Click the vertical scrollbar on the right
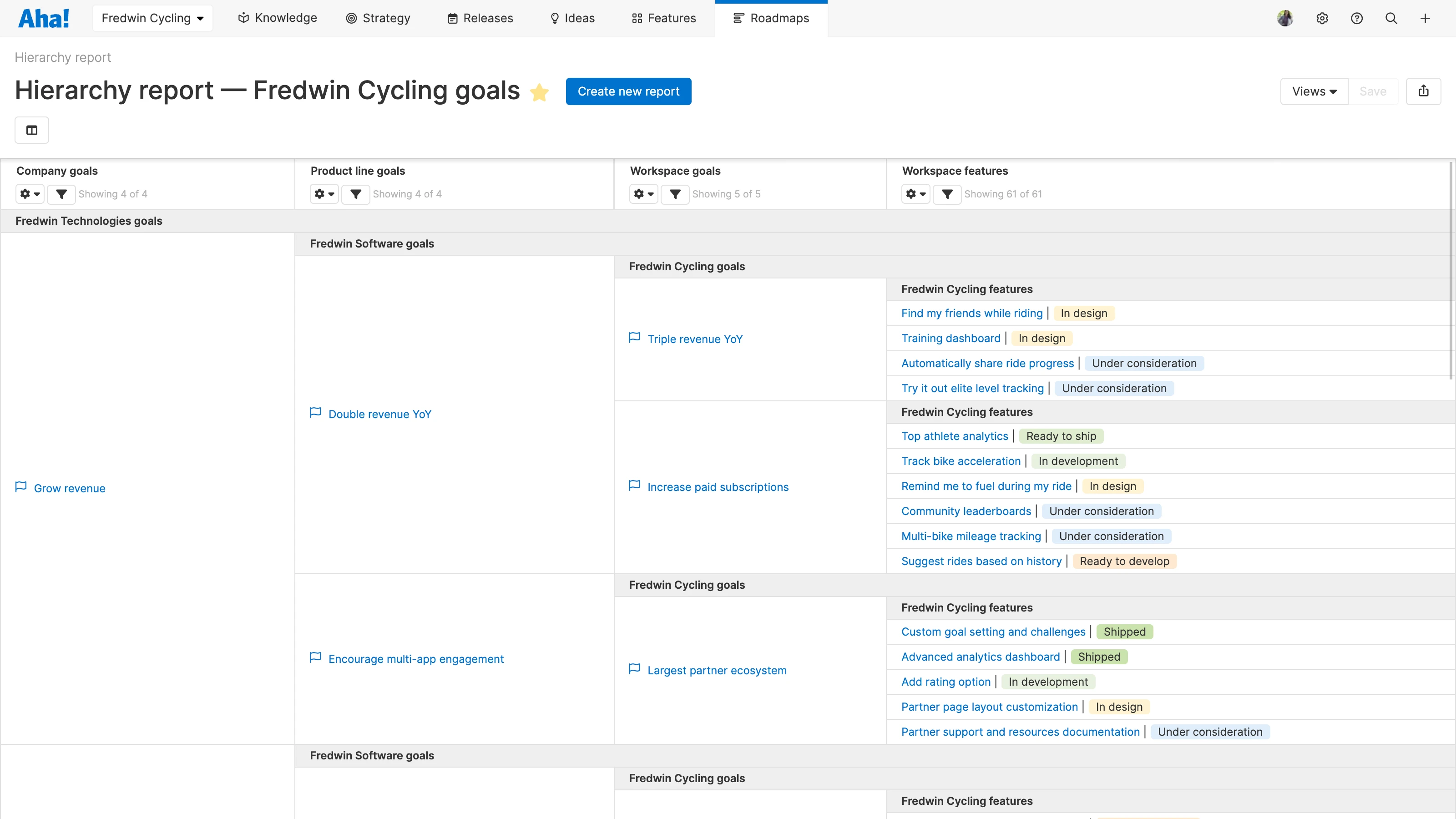 click(1451, 271)
